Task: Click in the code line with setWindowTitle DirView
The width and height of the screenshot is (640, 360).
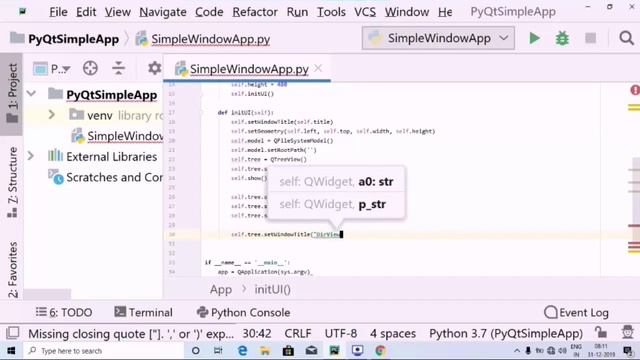Action: coord(286,234)
